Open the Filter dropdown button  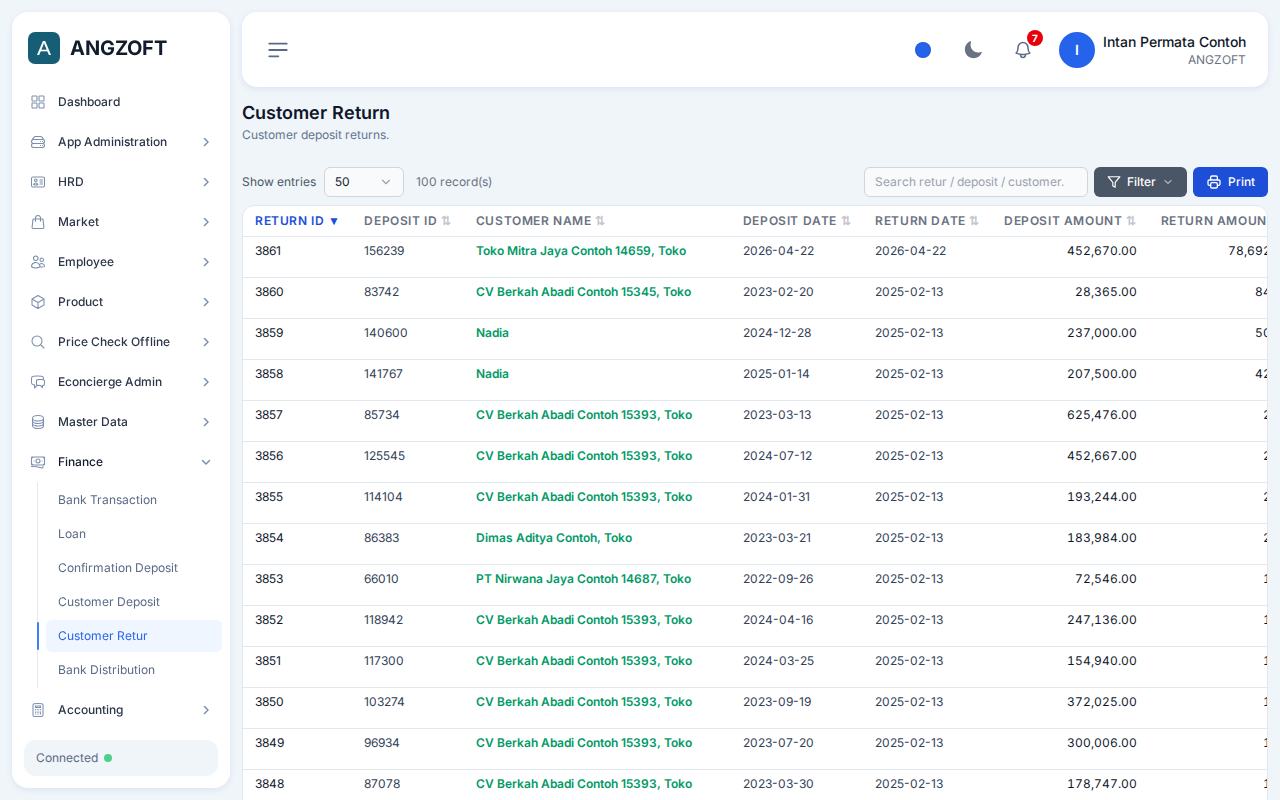[1140, 182]
